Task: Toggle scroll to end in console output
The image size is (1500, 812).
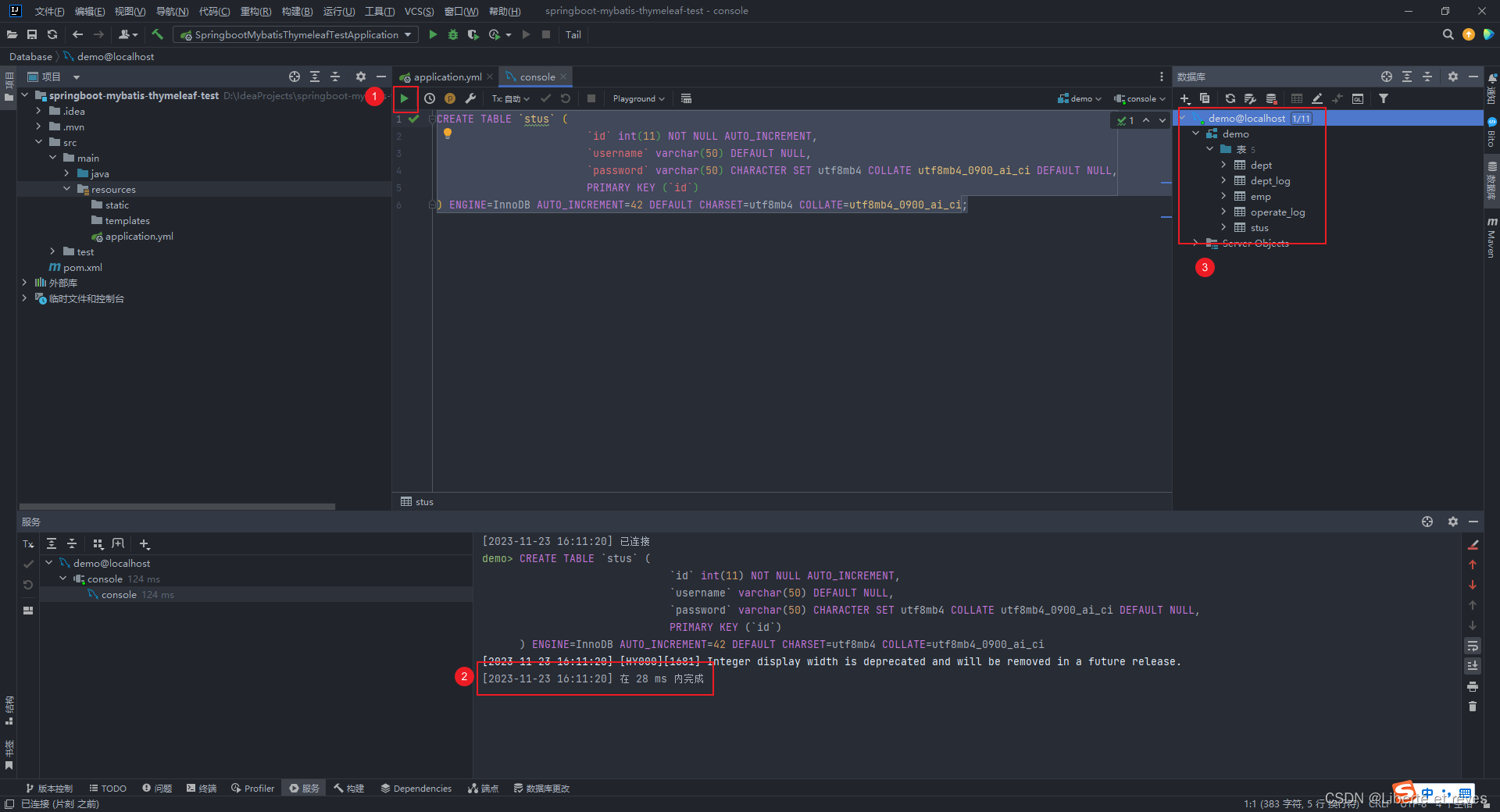Action: pyautogui.click(x=1473, y=666)
